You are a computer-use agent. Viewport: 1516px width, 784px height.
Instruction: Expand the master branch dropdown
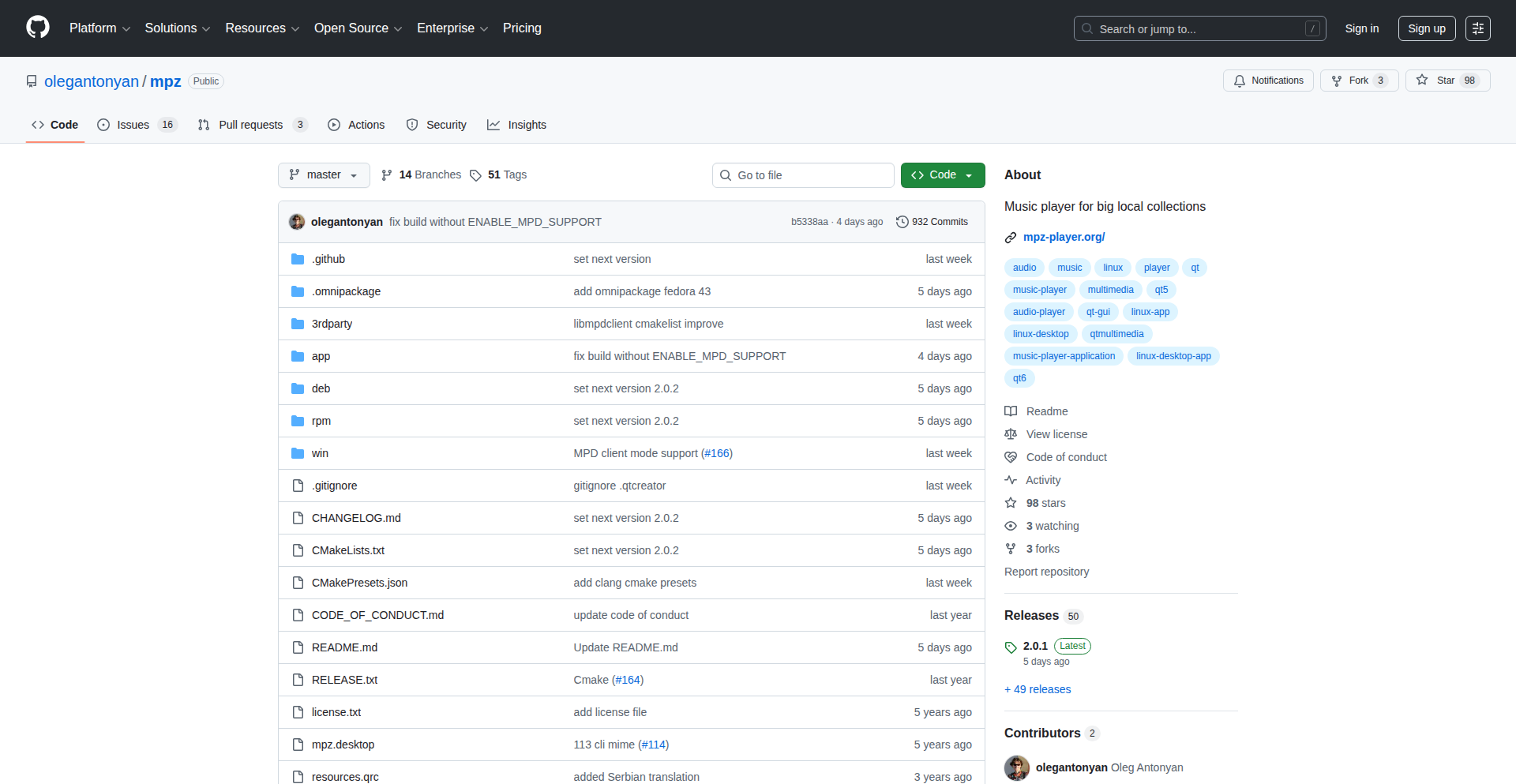[324, 175]
